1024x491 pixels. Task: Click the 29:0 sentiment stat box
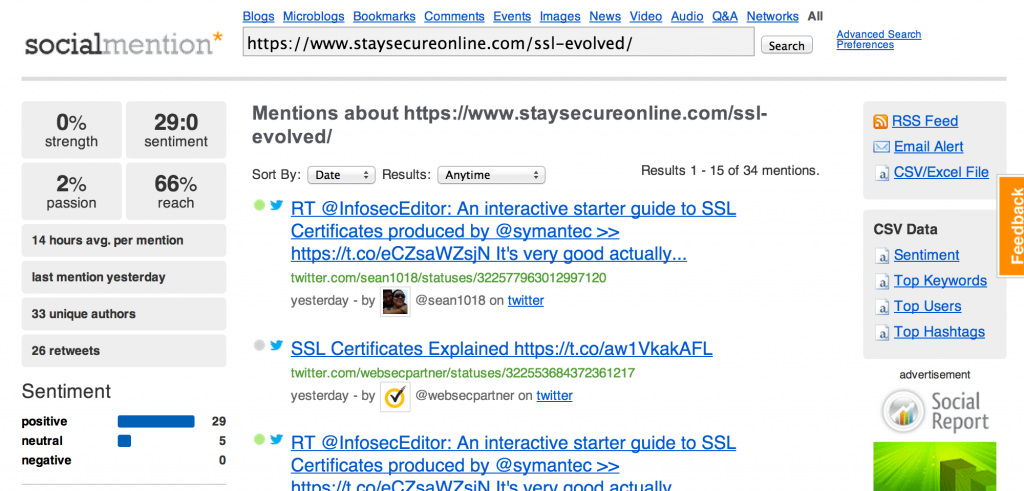point(176,130)
